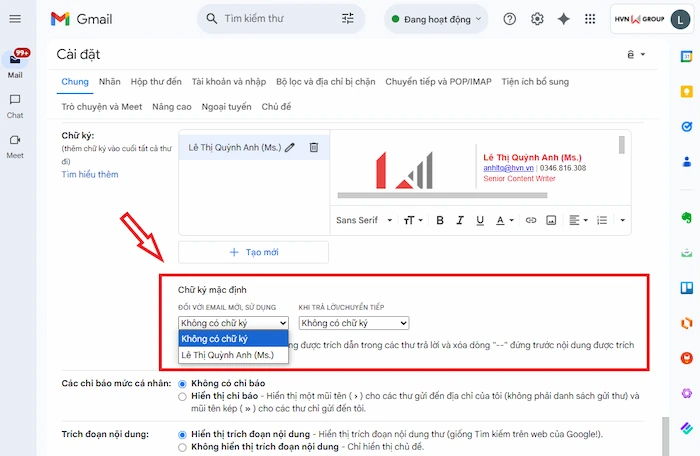Toggle bold formatting in signature editor
Viewport: 700px width, 456px height.
[439, 219]
